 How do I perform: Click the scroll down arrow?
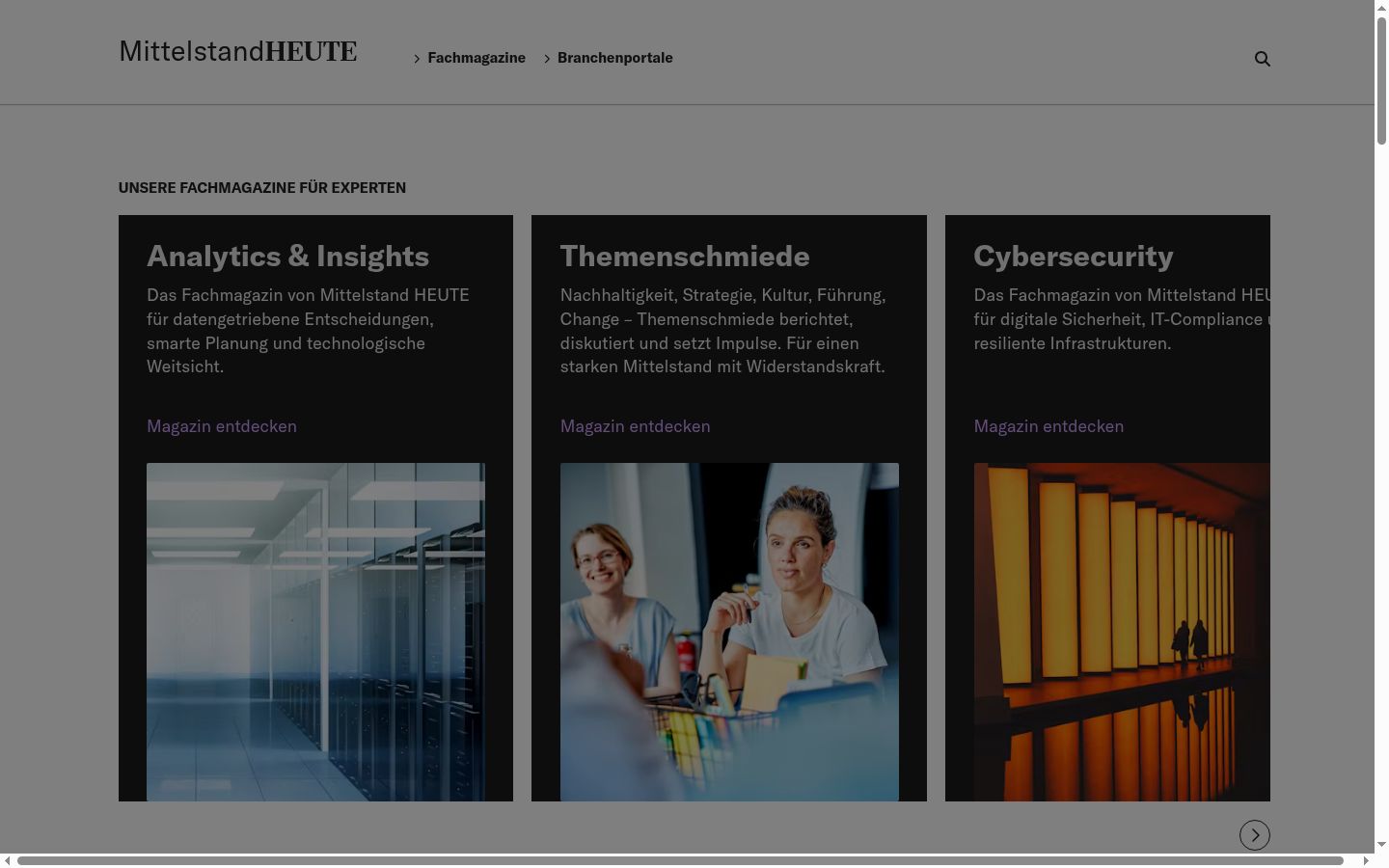[1381, 845]
